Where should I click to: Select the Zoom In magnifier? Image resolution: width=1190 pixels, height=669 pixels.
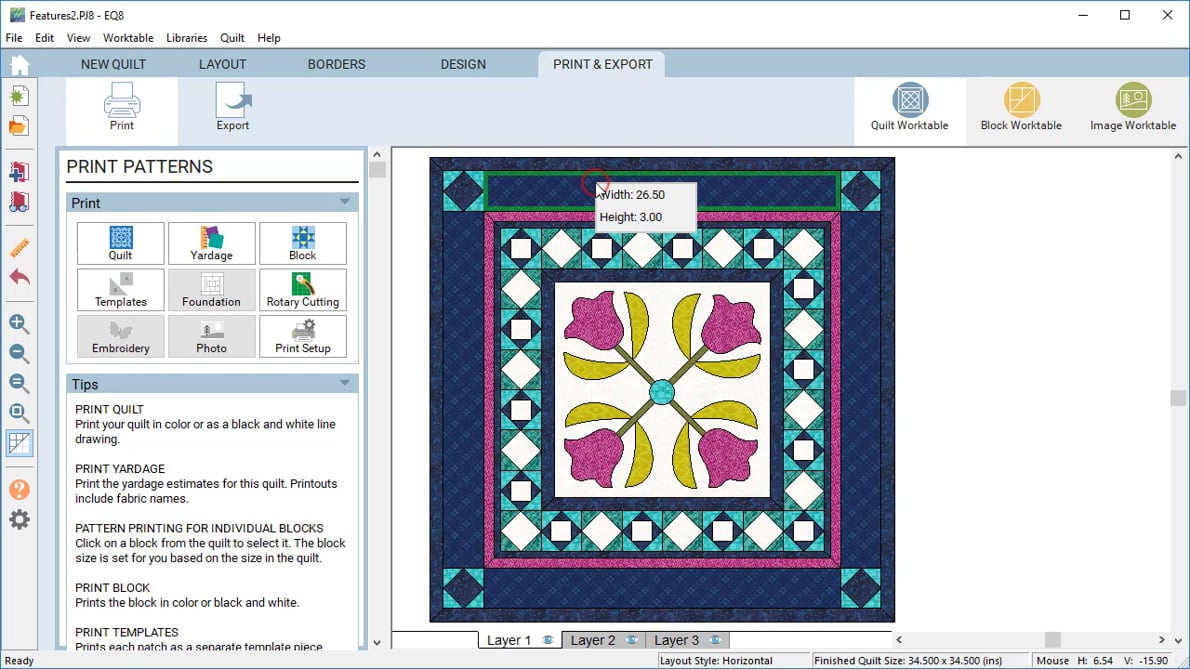pos(19,324)
